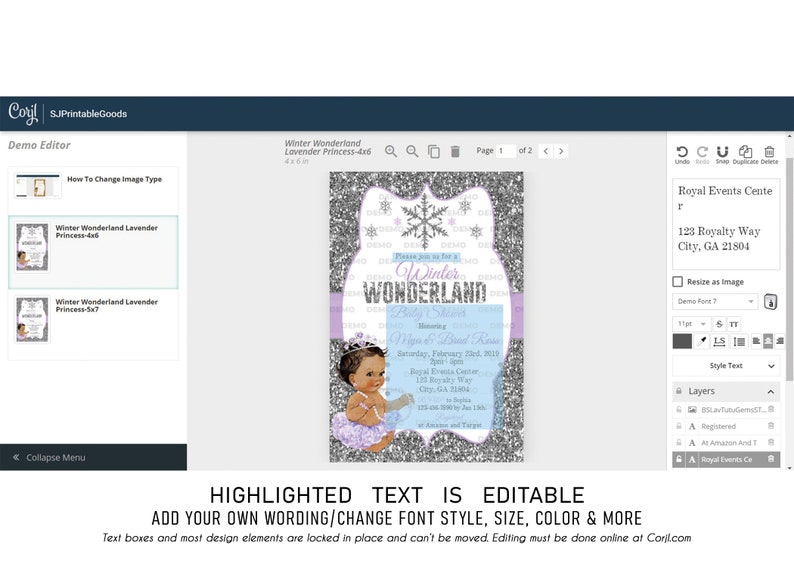Delete the Registered layer
The image size is (794, 567).
771,426
